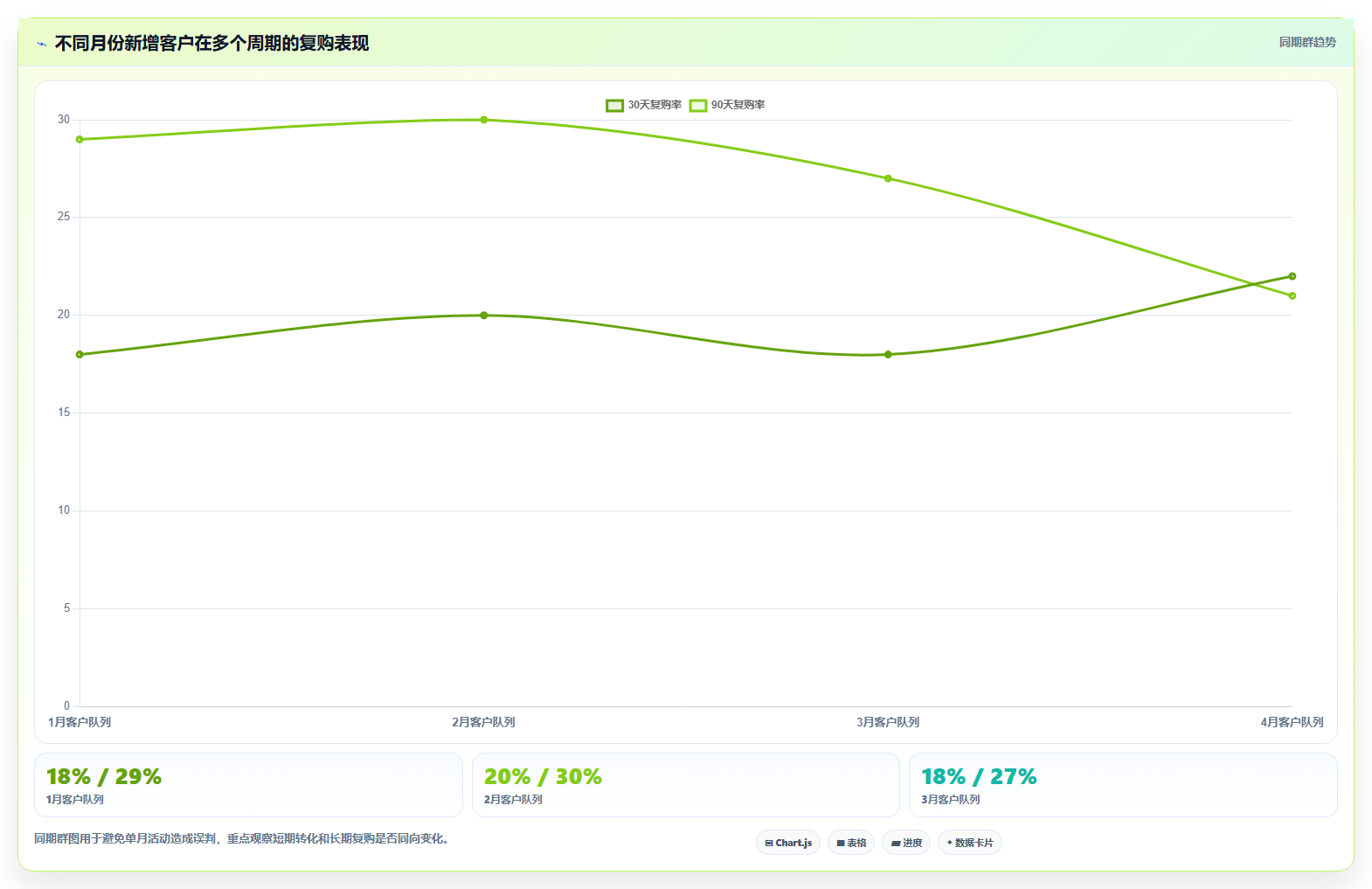The height and width of the screenshot is (889, 1372).
Task: Click the 30天复购率 data point at 2月客户队列
Action: click(484, 316)
